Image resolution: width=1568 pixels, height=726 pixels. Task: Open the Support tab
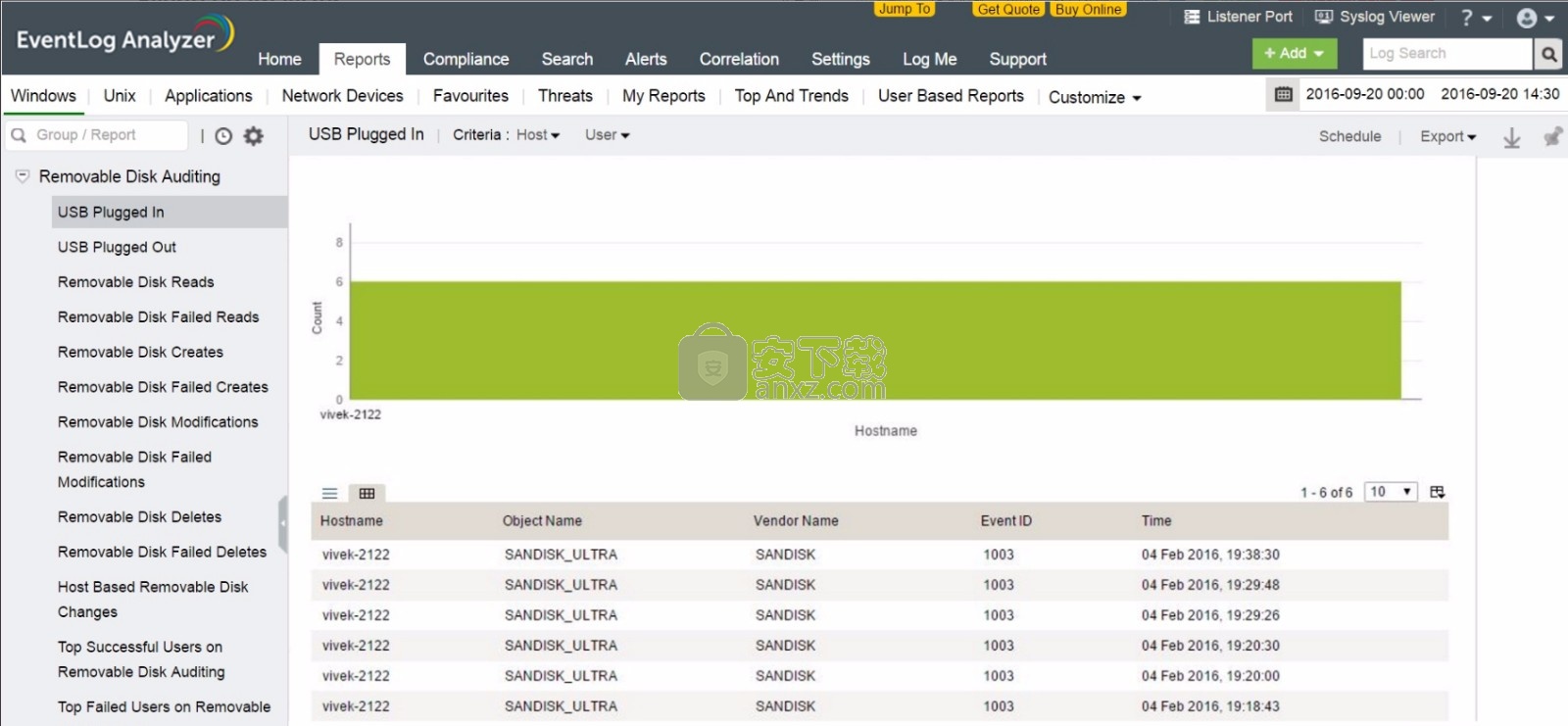tap(1017, 59)
